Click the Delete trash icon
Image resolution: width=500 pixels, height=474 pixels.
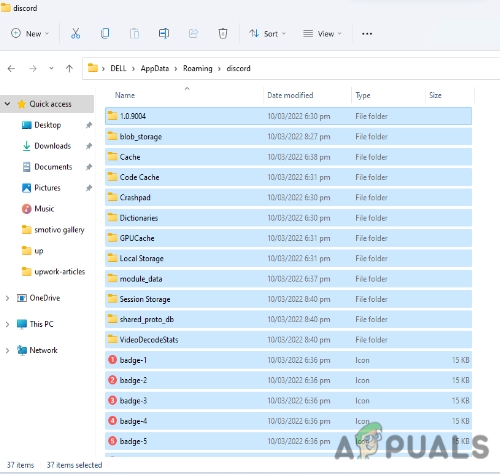point(223,33)
